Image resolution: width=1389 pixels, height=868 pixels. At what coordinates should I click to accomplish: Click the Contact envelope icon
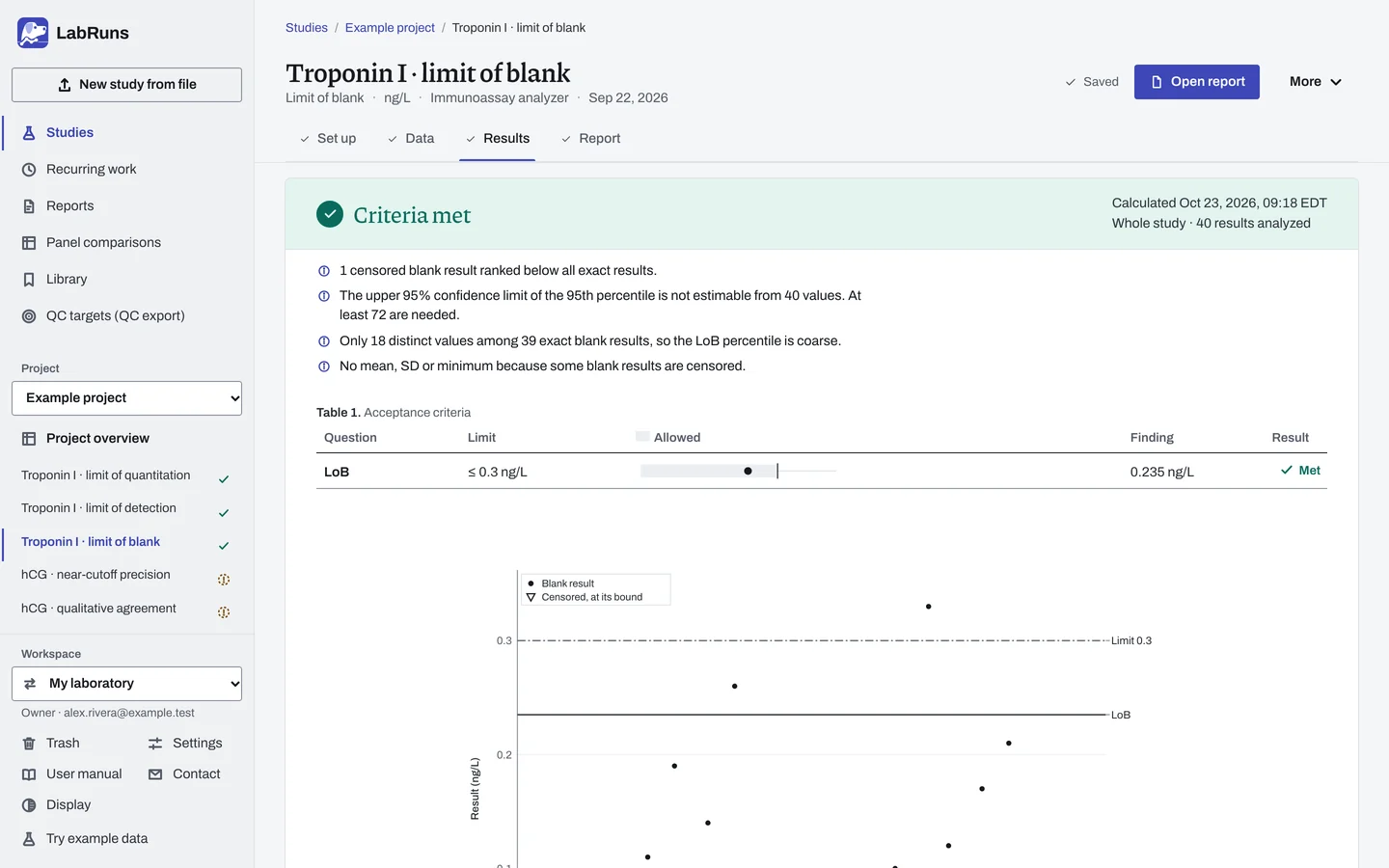[x=155, y=774]
